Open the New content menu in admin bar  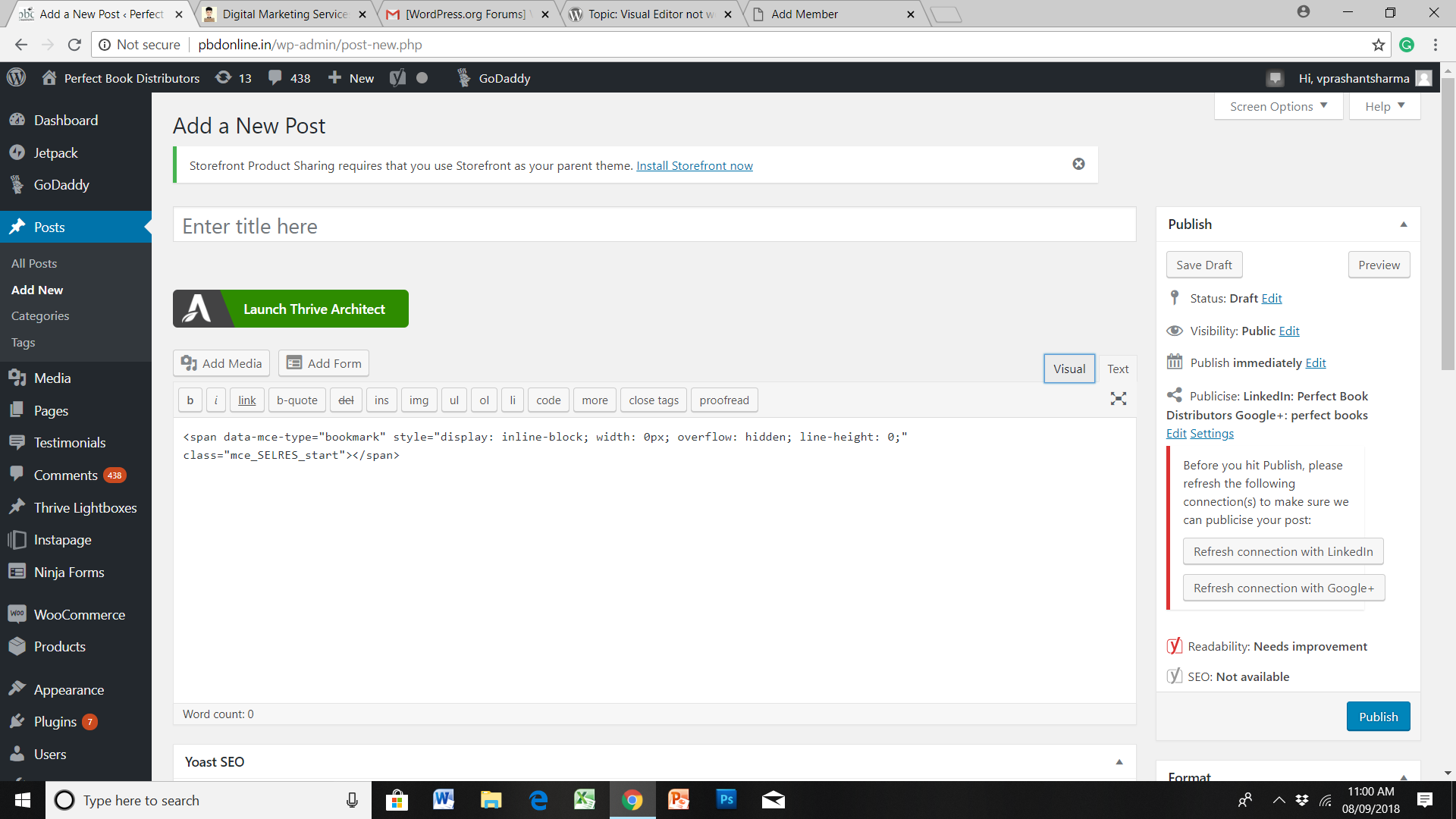pyautogui.click(x=351, y=78)
